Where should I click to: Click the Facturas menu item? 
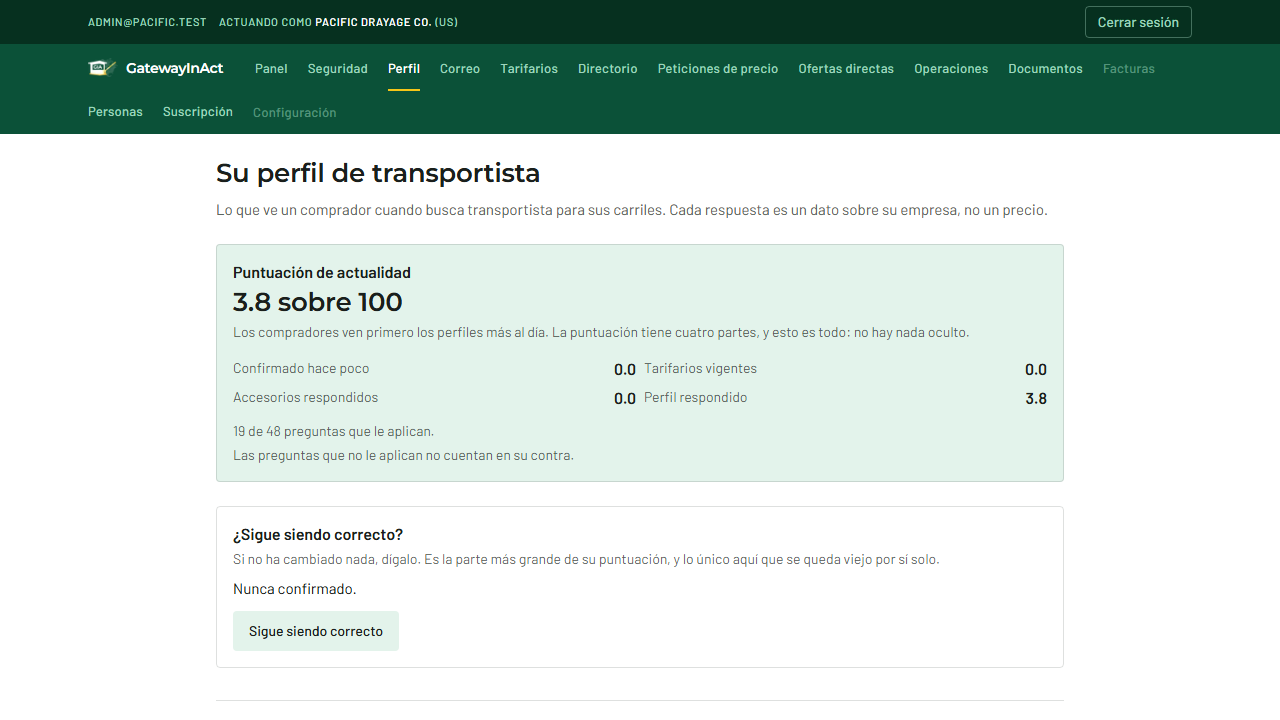[x=1129, y=69]
